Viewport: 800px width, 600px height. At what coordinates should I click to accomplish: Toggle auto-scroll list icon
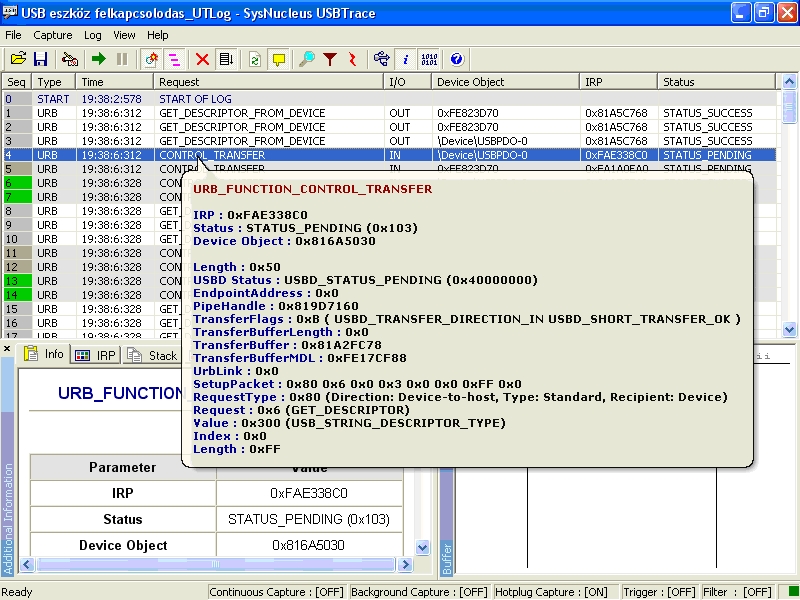pos(226,59)
